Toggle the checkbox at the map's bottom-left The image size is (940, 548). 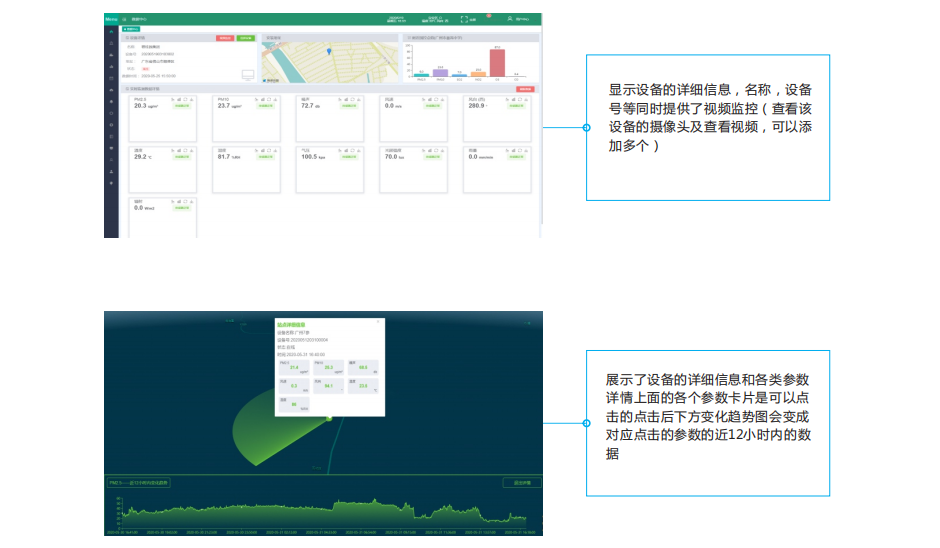[263, 80]
